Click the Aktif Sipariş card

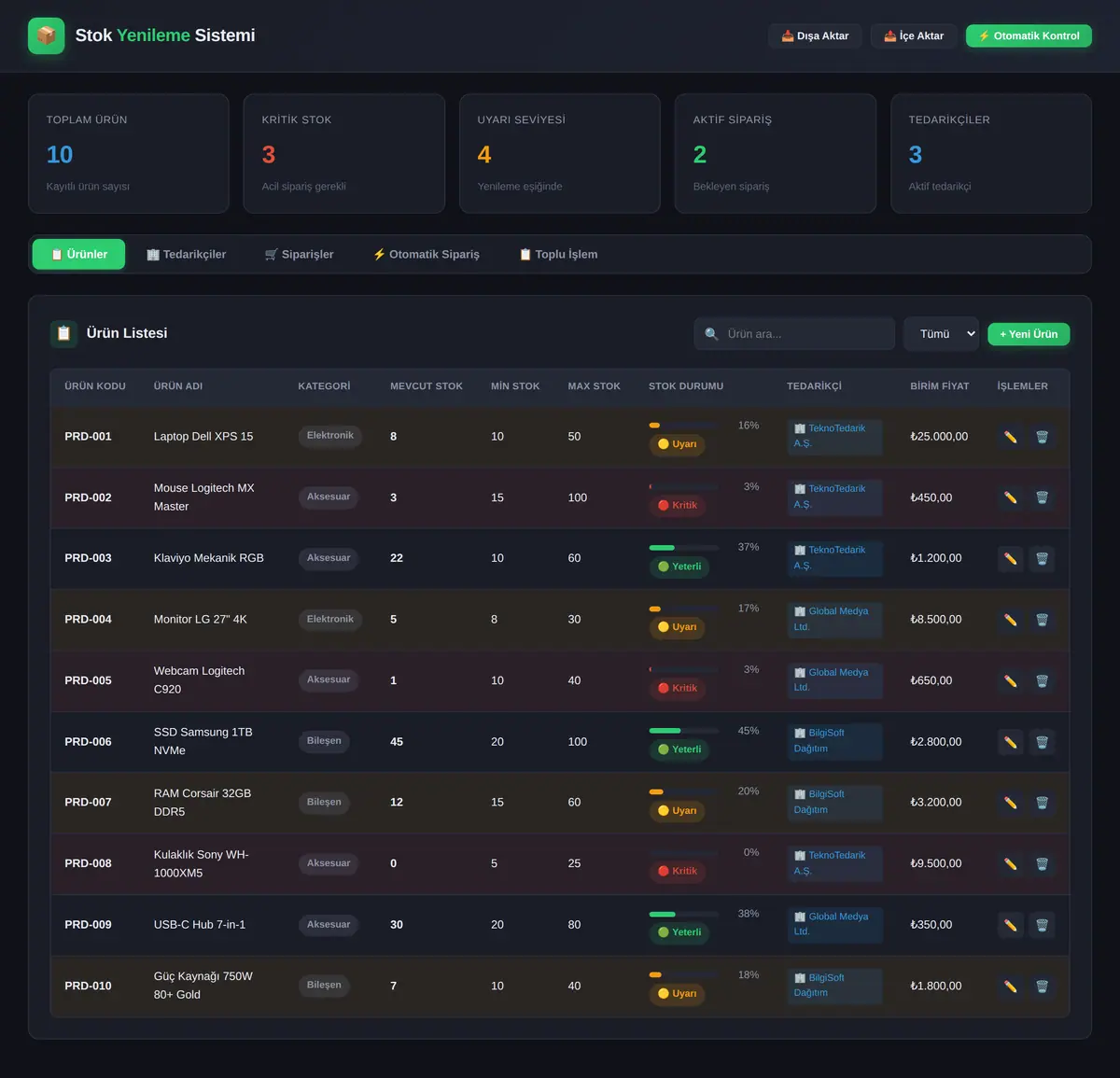(x=776, y=153)
